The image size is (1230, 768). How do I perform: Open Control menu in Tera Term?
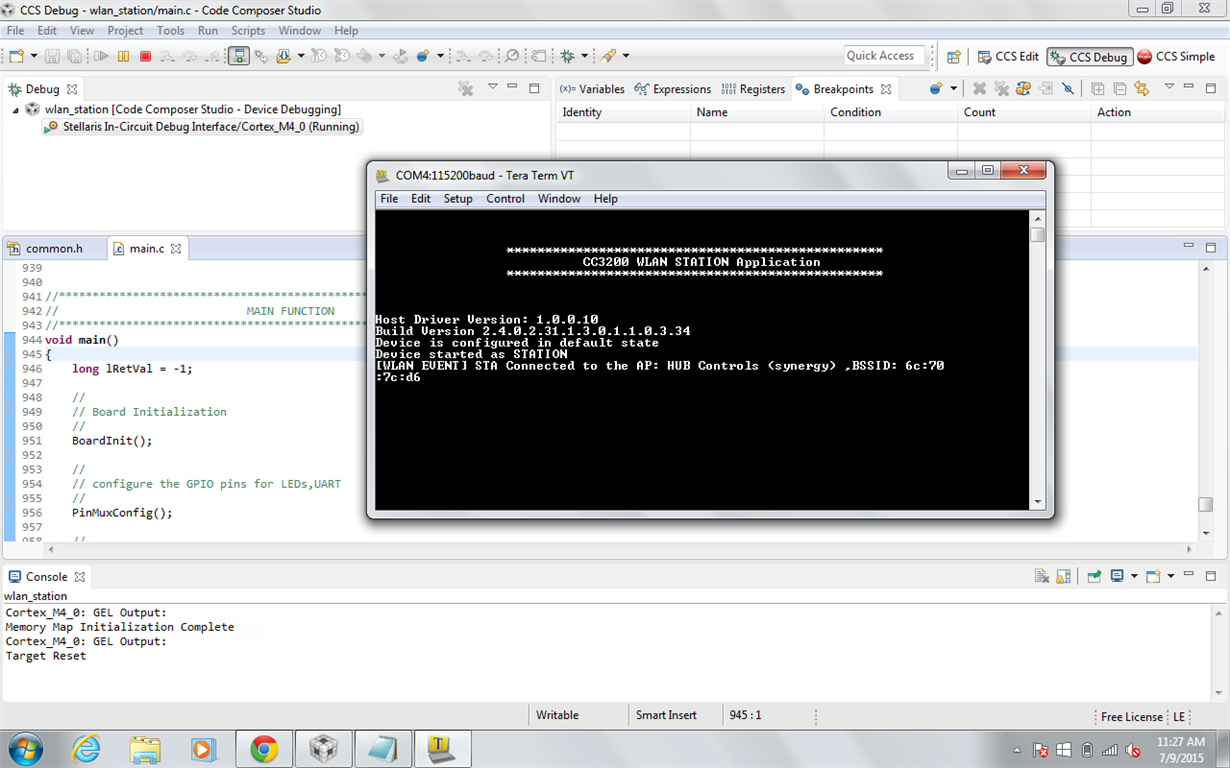tap(506, 199)
